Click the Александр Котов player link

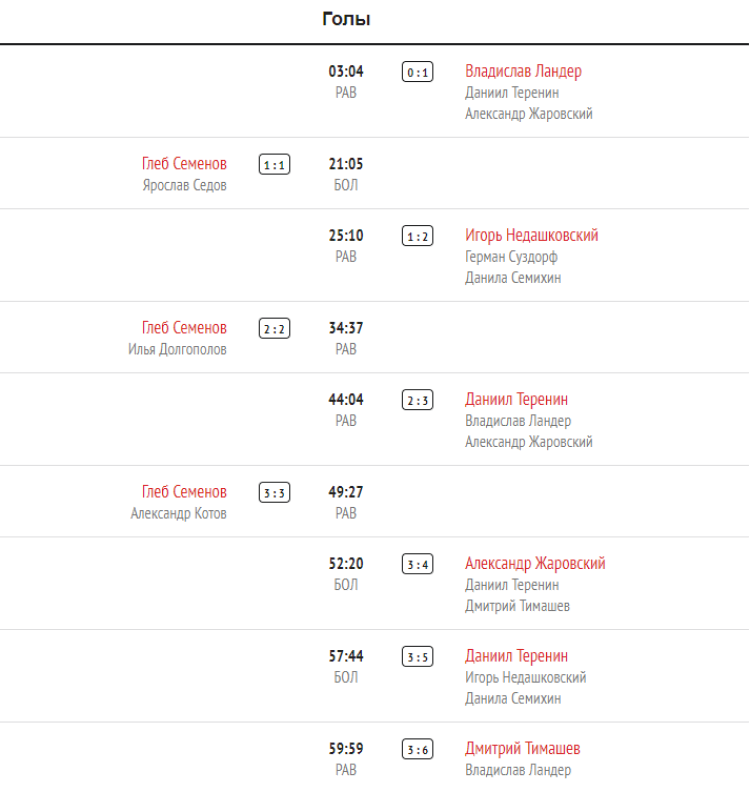tap(179, 513)
